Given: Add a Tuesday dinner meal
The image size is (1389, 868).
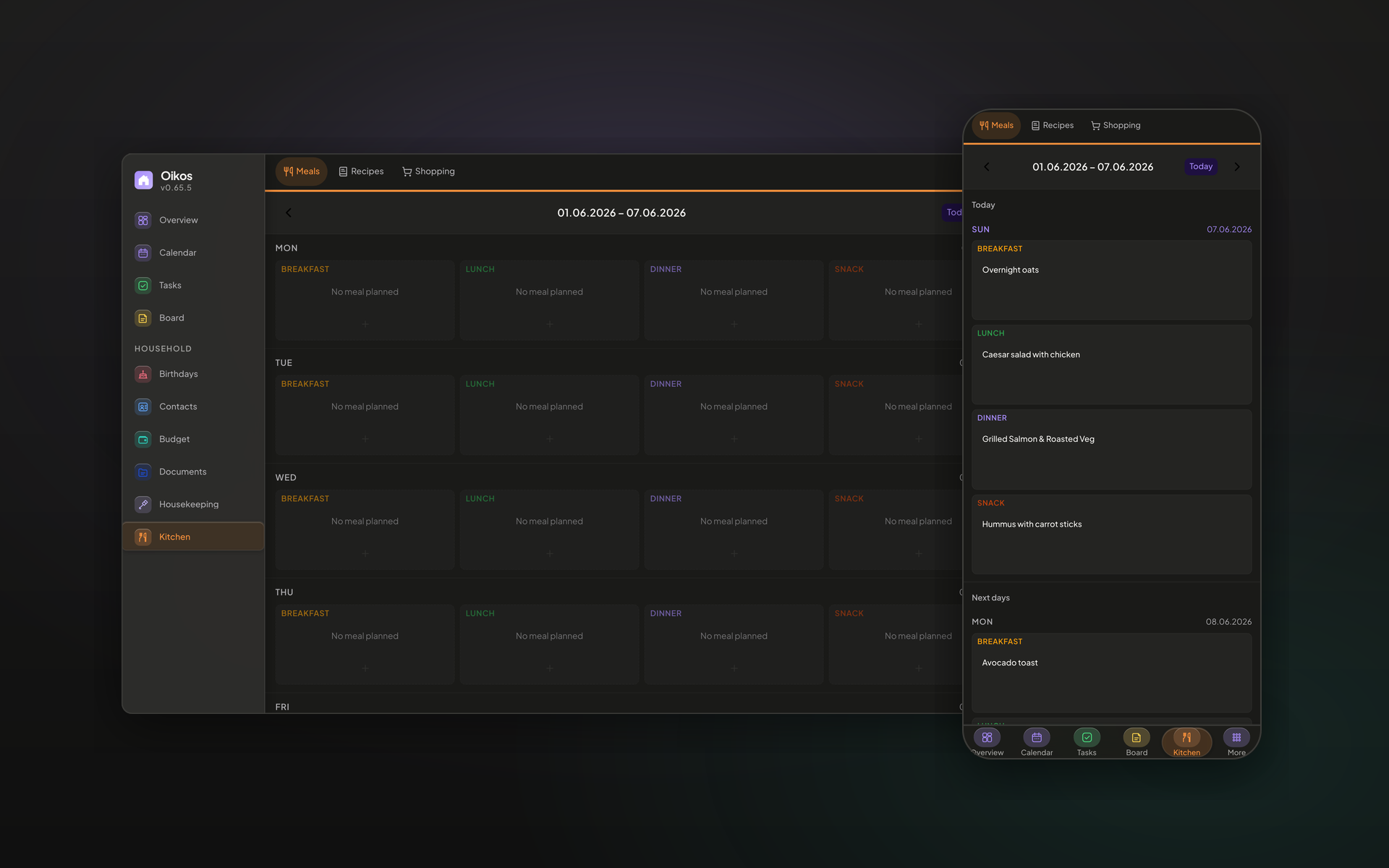Looking at the screenshot, I should click(x=734, y=439).
